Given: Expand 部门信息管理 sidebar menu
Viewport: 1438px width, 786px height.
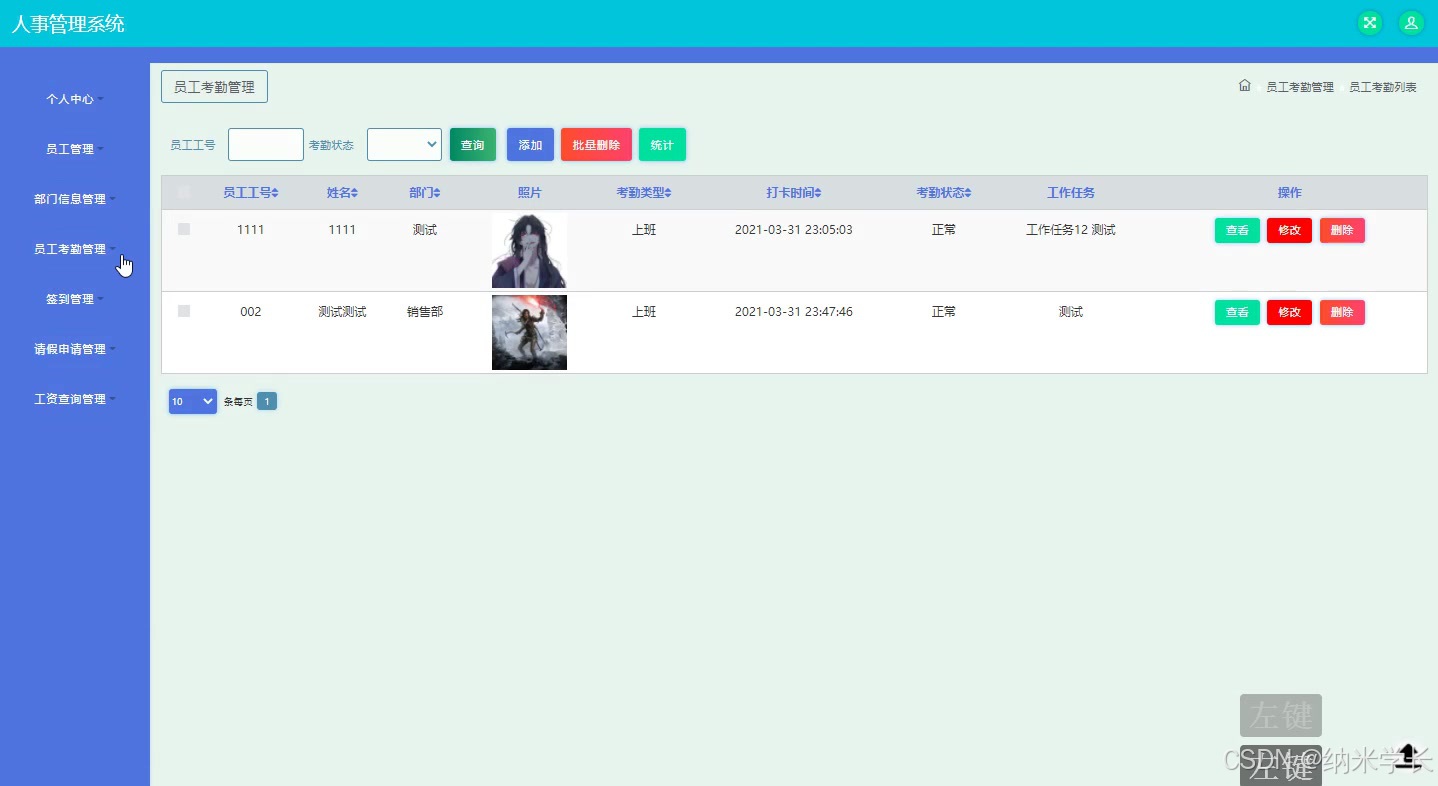Looking at the screenshot, I should point(74,199).
